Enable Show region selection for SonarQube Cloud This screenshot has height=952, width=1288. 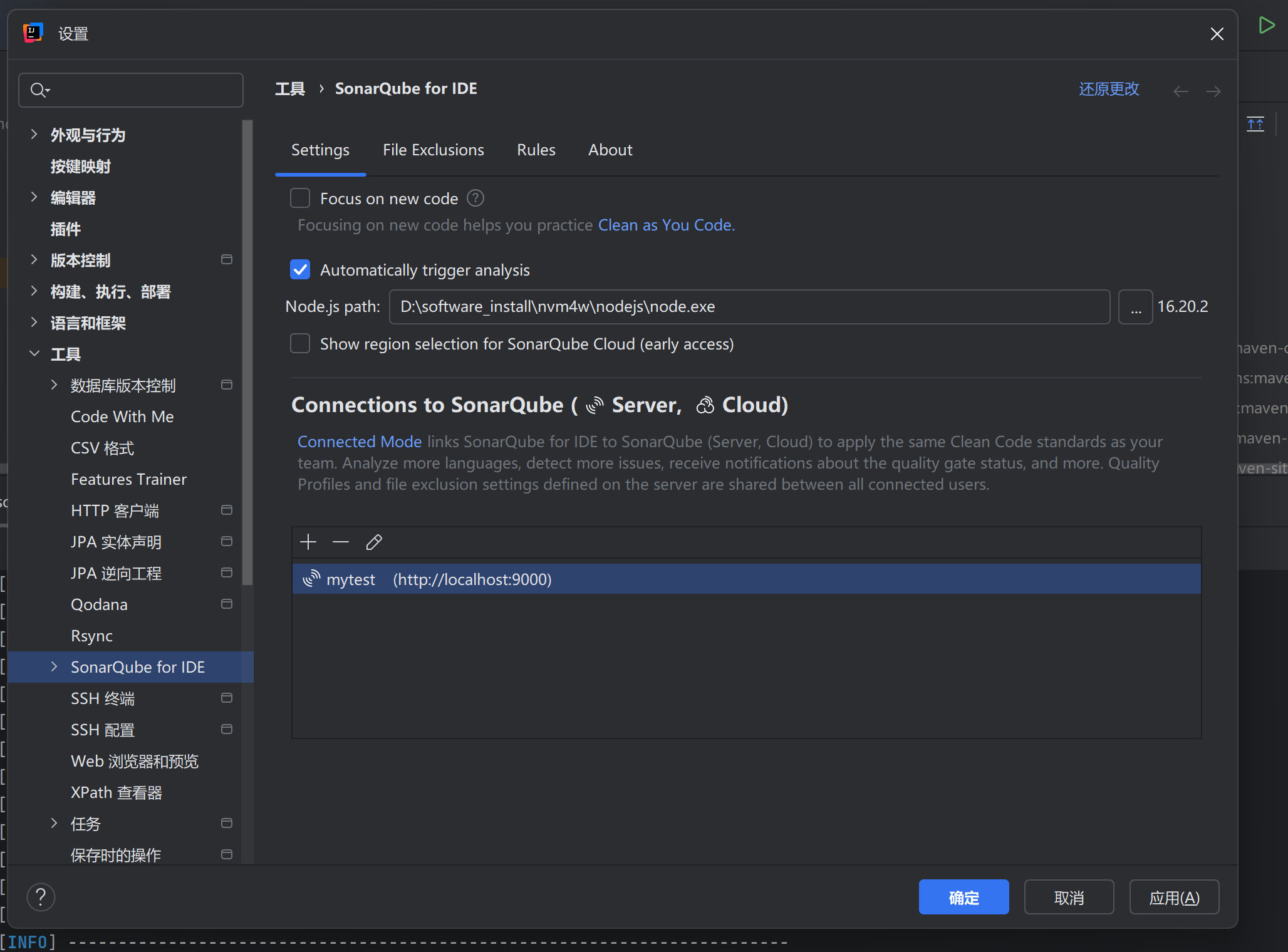click(x=300, y=343)
